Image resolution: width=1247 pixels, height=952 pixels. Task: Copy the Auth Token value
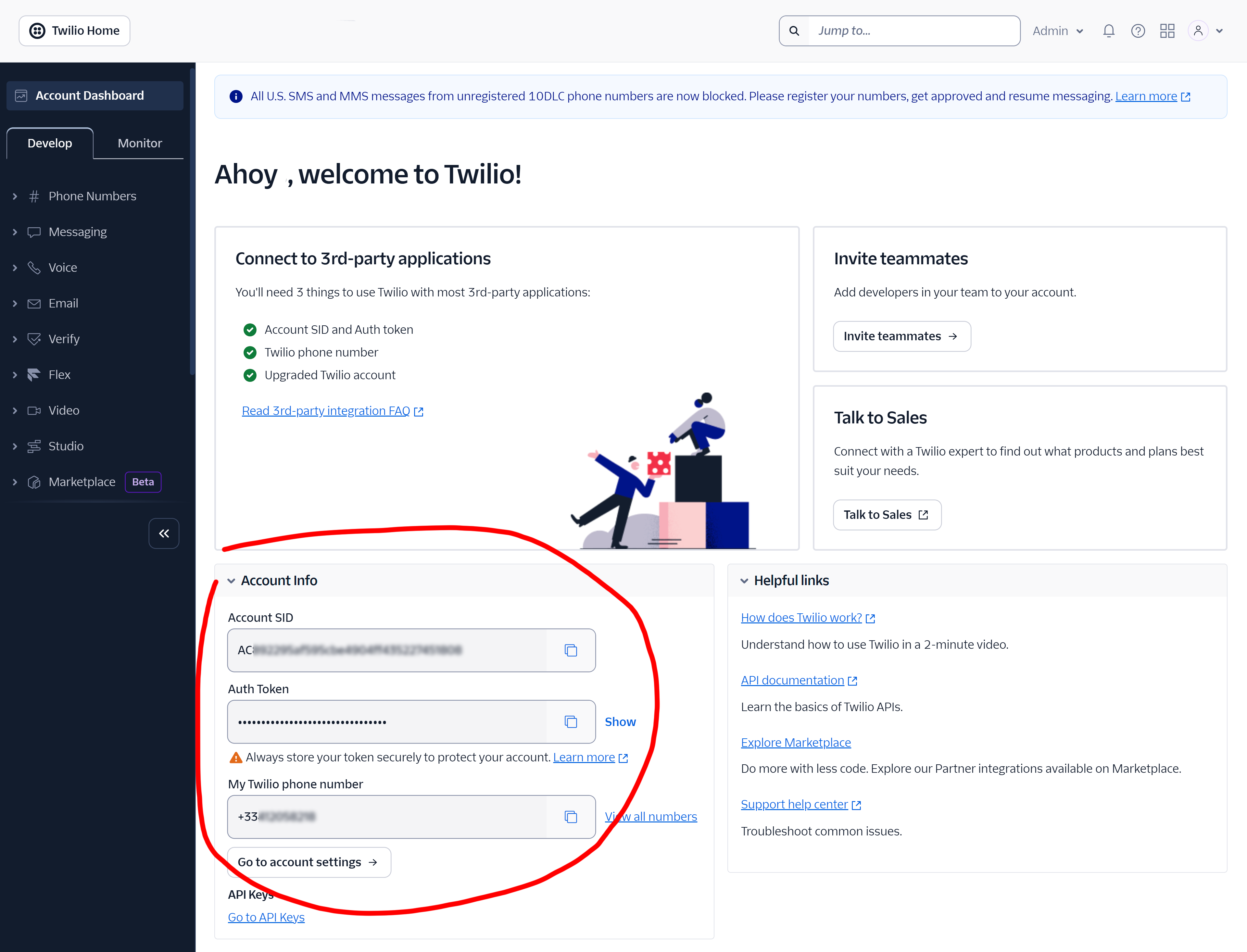click(570, 721)
